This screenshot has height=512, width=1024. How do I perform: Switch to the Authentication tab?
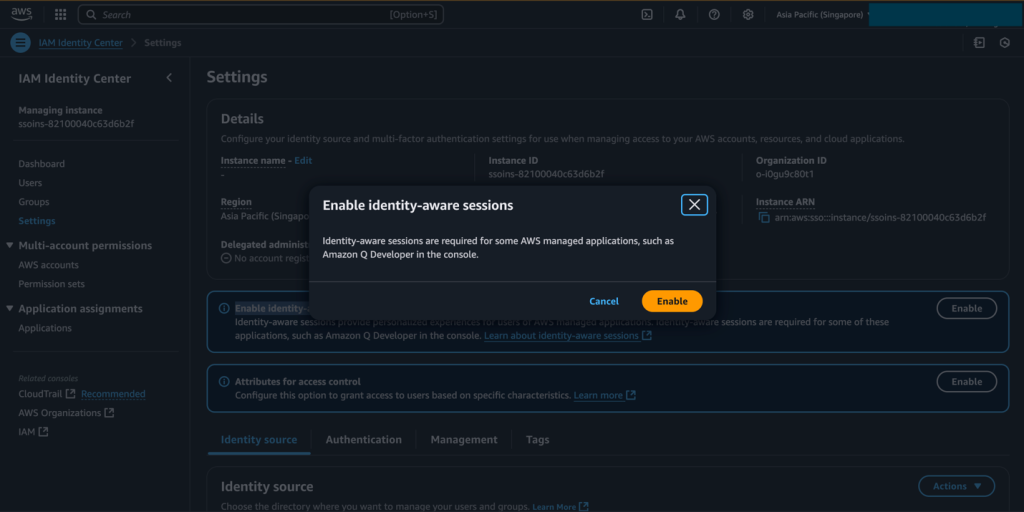(x=364, y=440)
